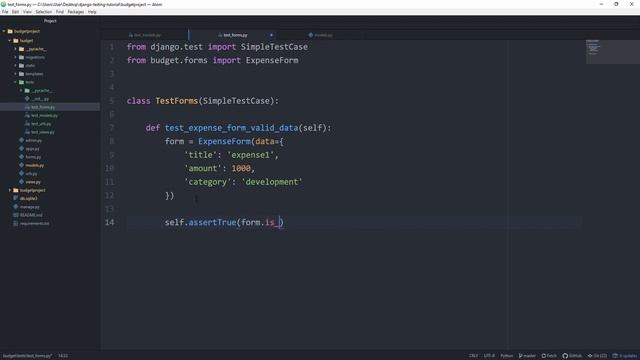Open the Edit menu
640x360 pixels.
(15, 12)
